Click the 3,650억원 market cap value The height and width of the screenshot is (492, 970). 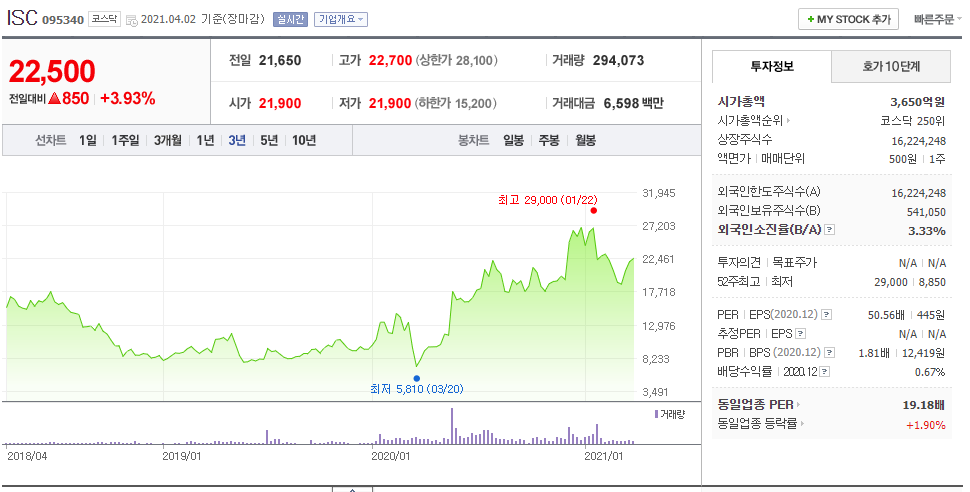(918, 102)
